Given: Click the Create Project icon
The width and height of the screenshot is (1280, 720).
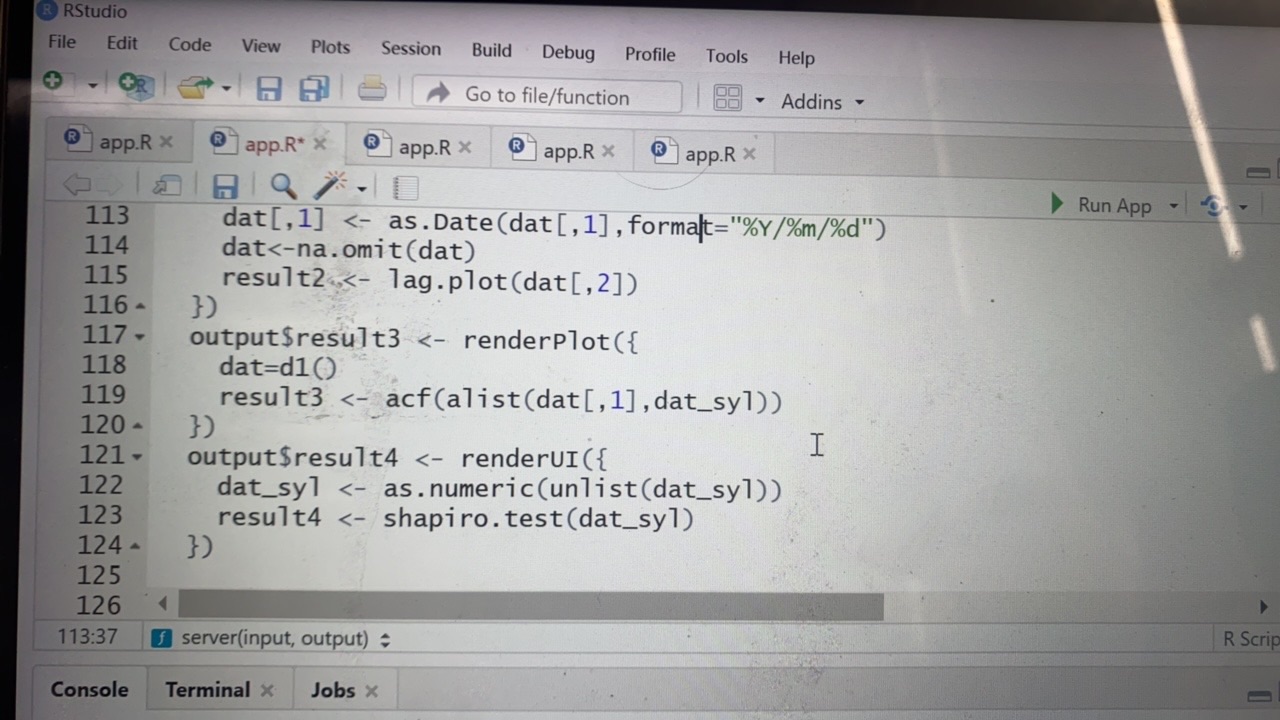Looking at the screenshot, I should click(x=135, y=85).
